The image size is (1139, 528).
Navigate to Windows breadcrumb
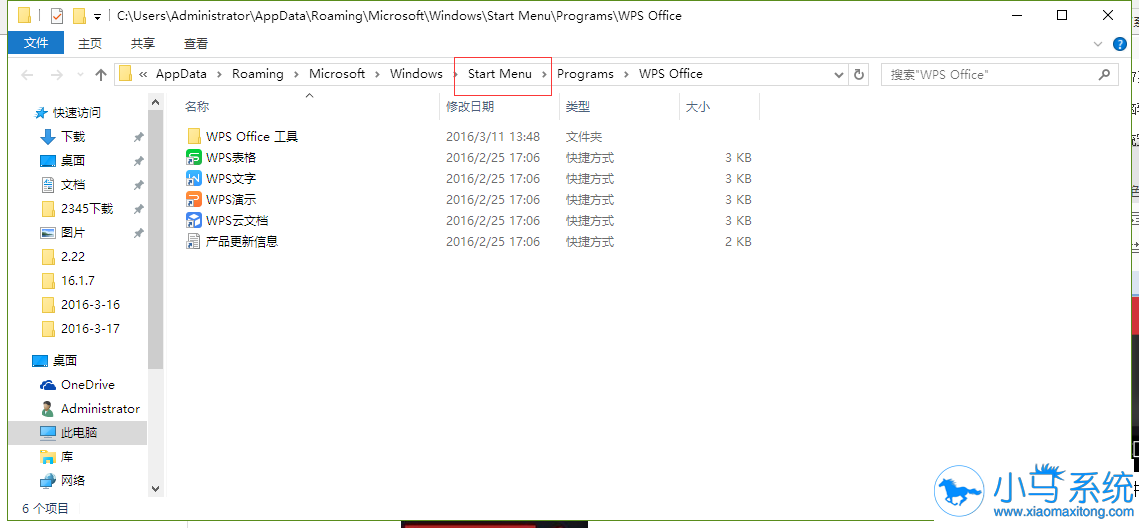point(416,74)
